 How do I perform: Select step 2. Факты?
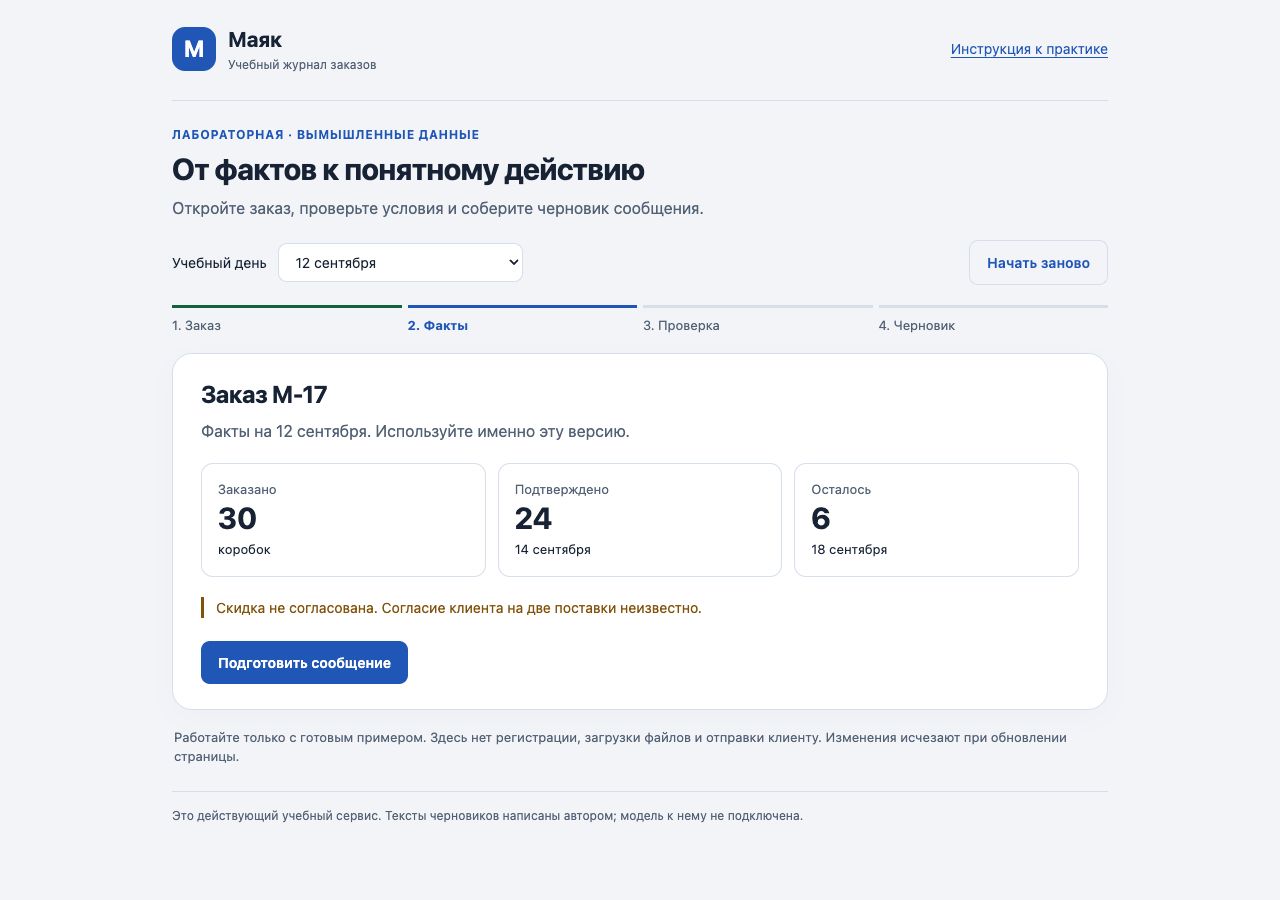tap(522, 320)
